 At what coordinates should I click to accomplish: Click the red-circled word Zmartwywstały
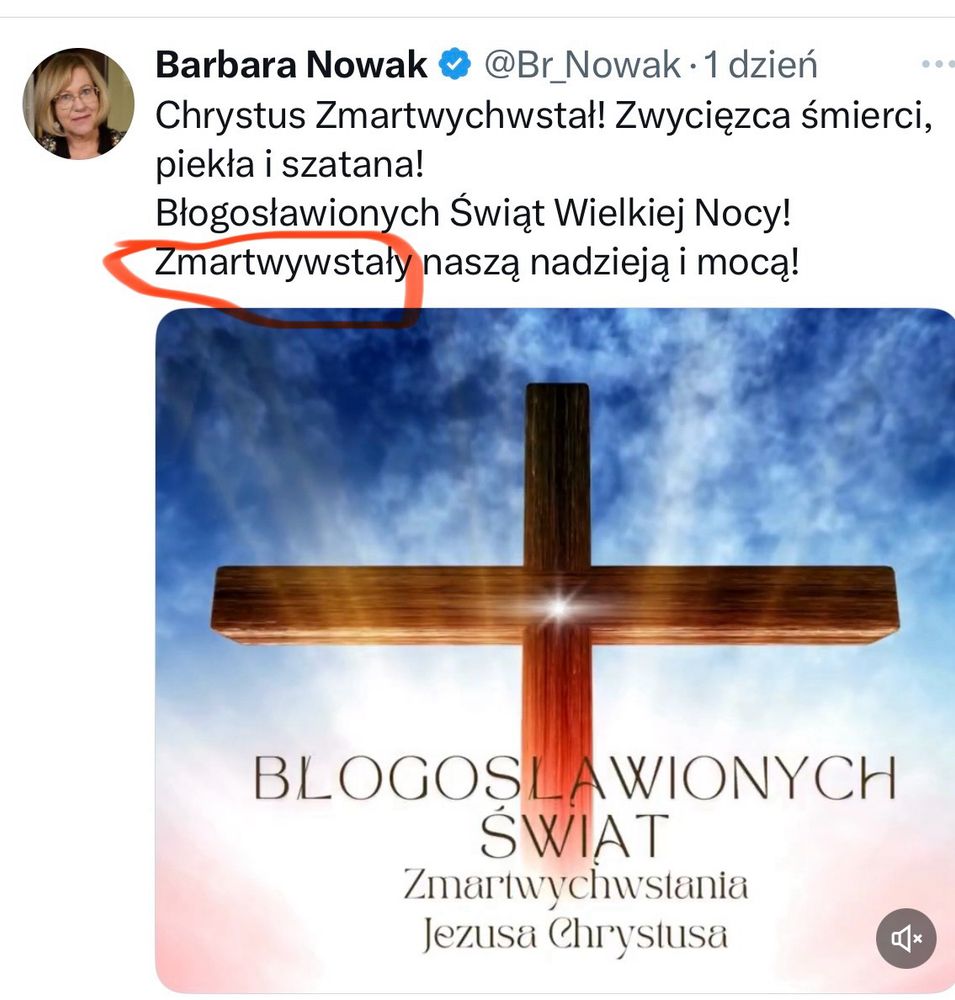coord(284,263)
